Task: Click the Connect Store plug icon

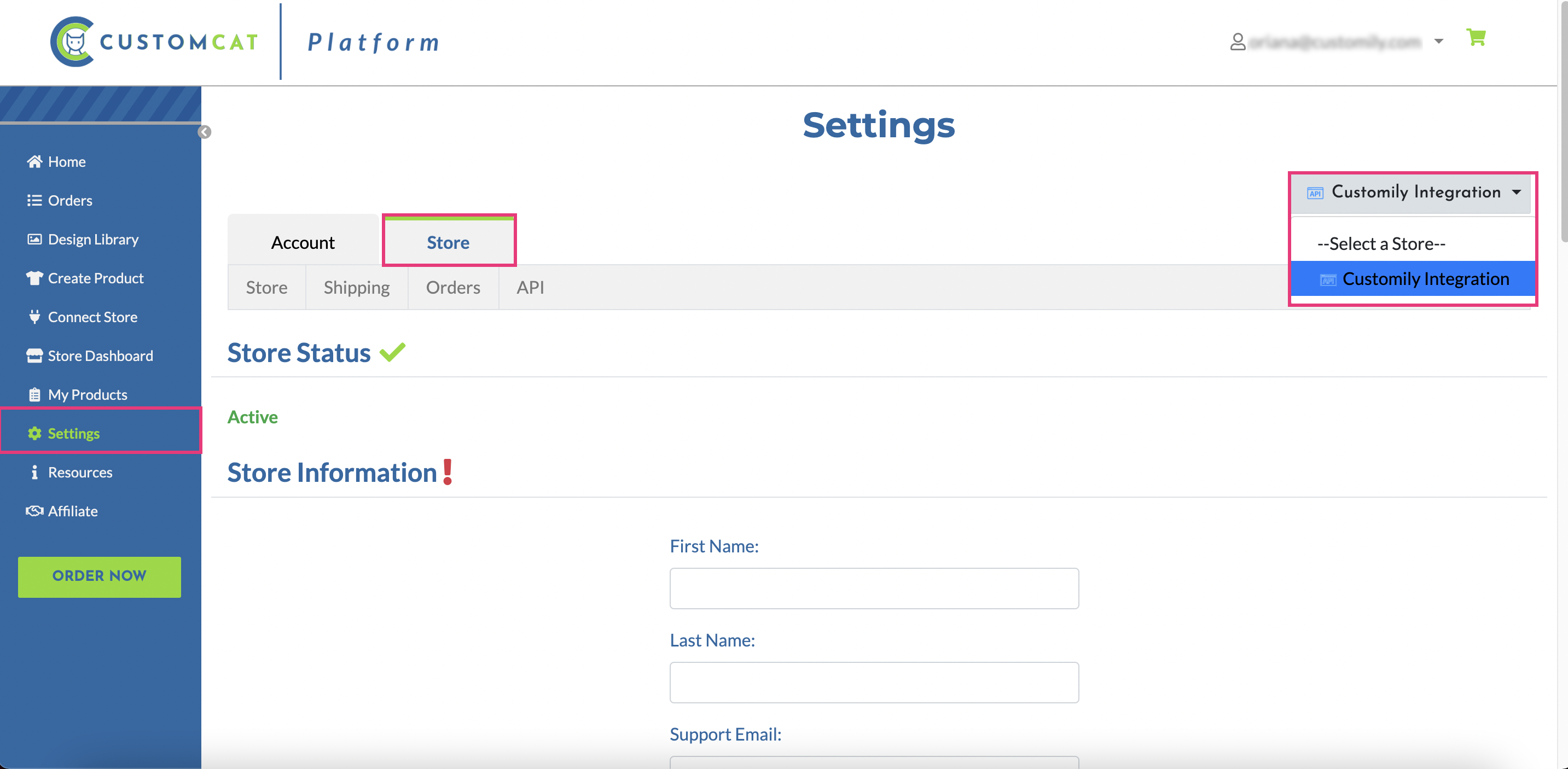Action: 34,317
